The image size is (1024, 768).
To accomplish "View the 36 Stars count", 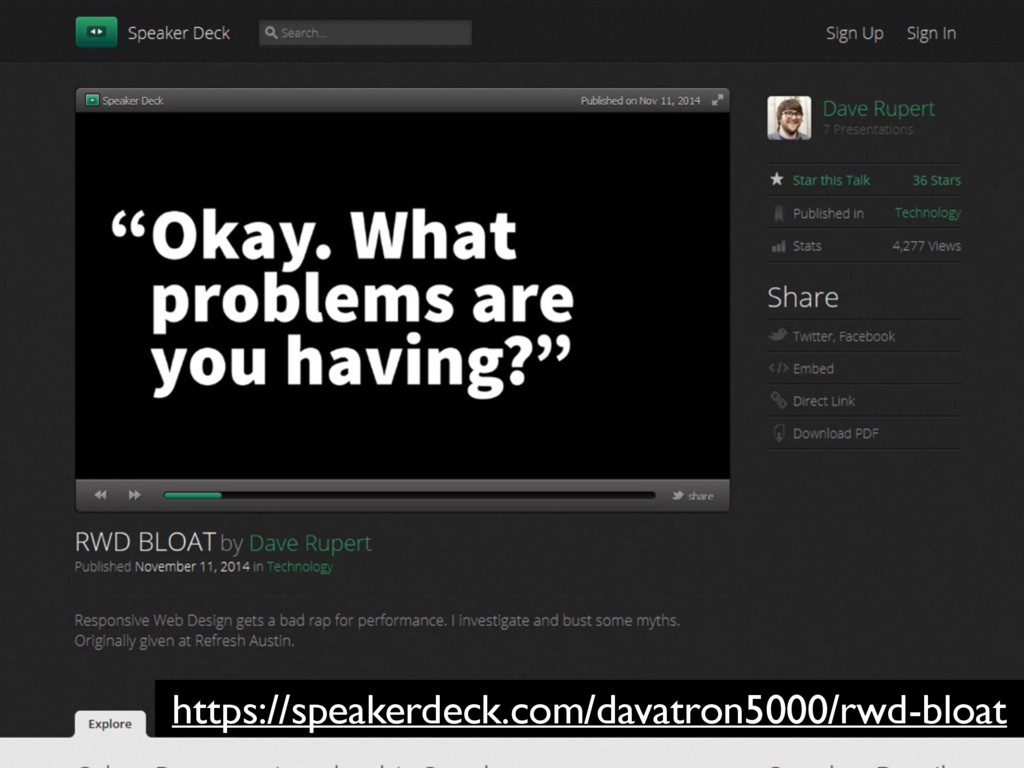I will point(936,180).
